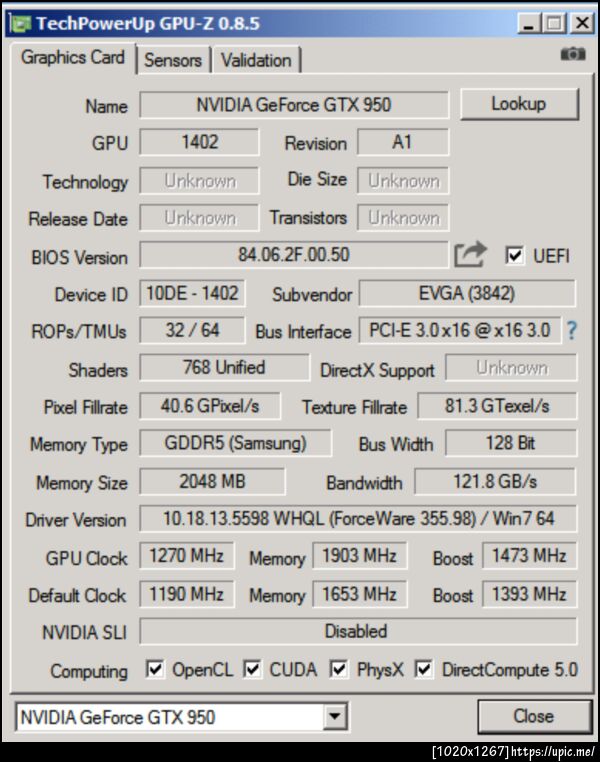
Task: Switch to the Sensors tab
Action: click(x=173, y=60)
